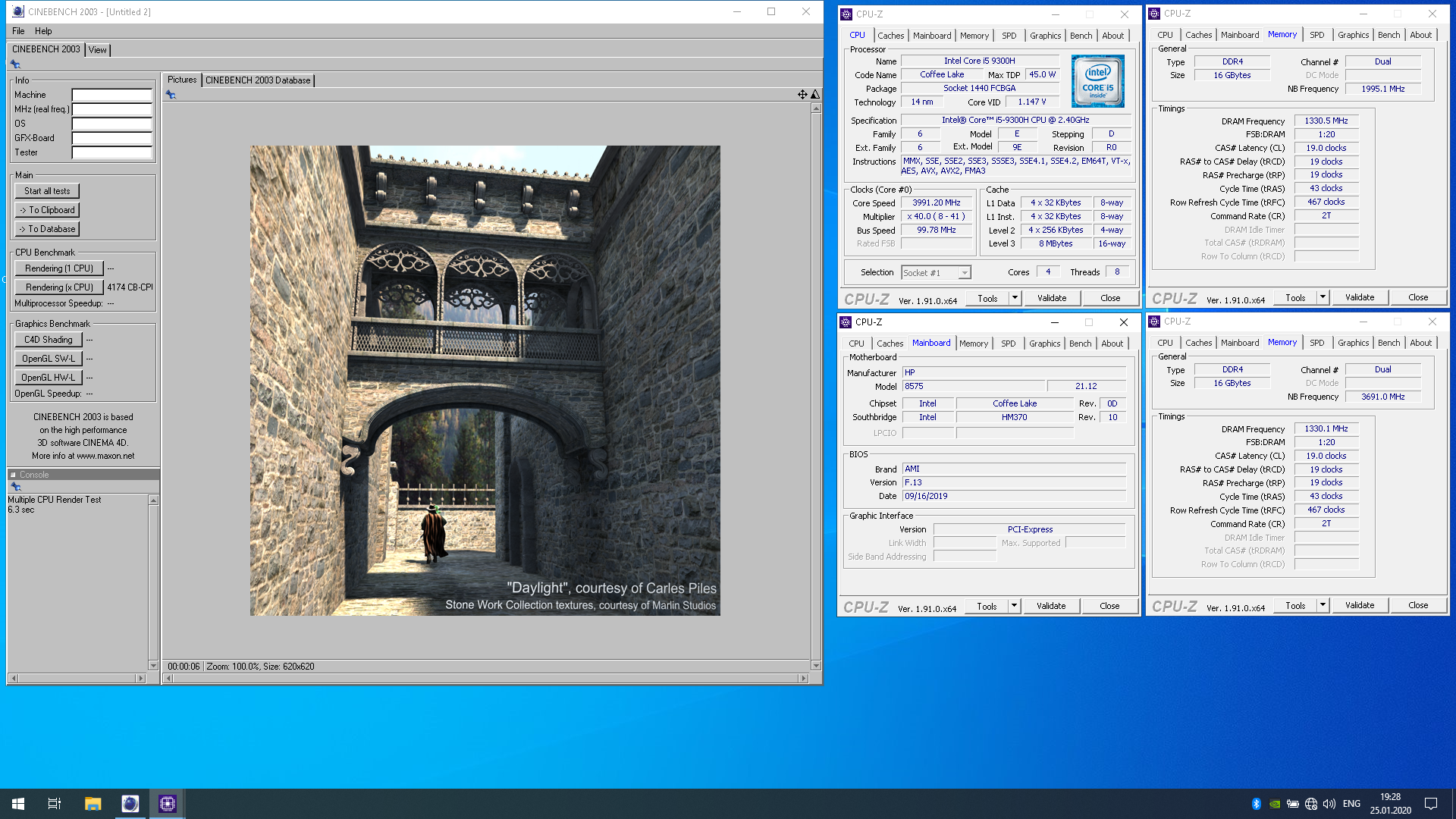Click the To Clipboard button
This screenshot has width=1456, height=819.
[x=47, y=210]
